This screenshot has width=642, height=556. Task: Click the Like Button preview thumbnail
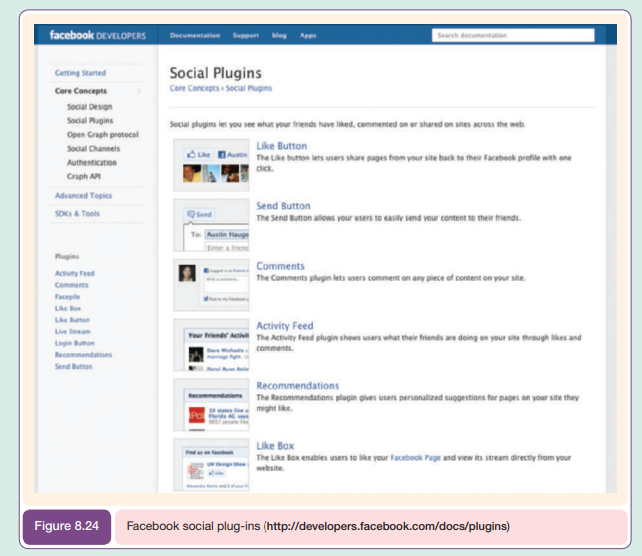tap(211, 164)
